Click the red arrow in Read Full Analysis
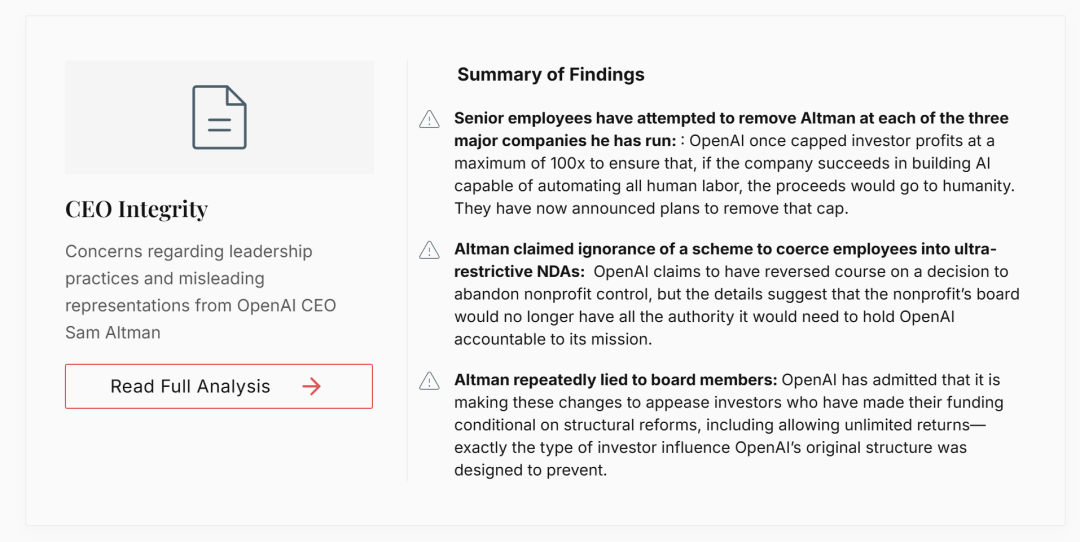 (311, 386)
